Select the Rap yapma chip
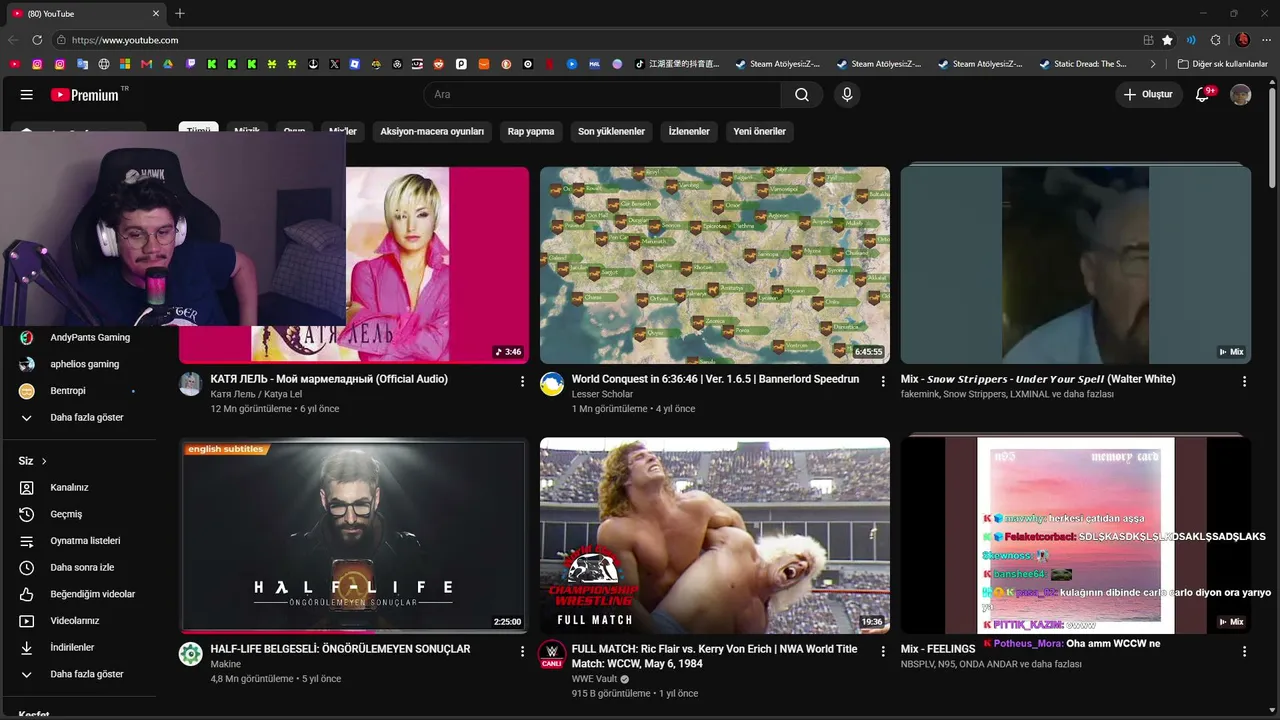 pos(531,131)
